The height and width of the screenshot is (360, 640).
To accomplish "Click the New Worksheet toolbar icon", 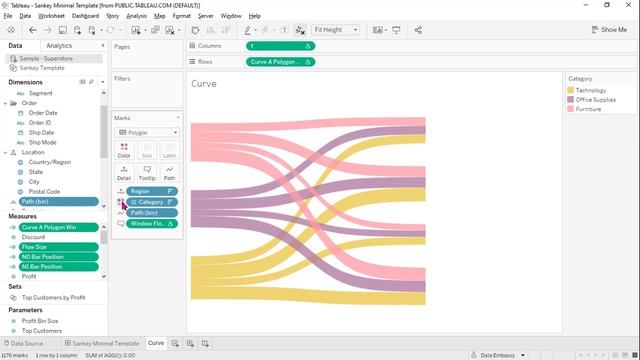I will [x=136, y=30].
